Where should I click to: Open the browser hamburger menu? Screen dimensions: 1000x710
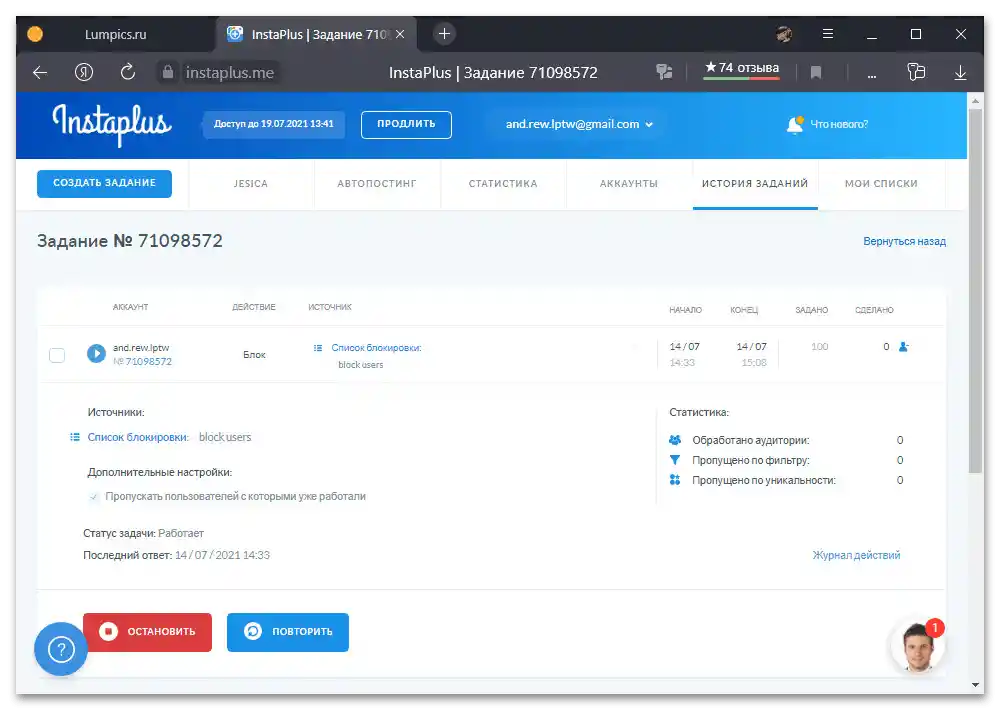coord(828,34)
